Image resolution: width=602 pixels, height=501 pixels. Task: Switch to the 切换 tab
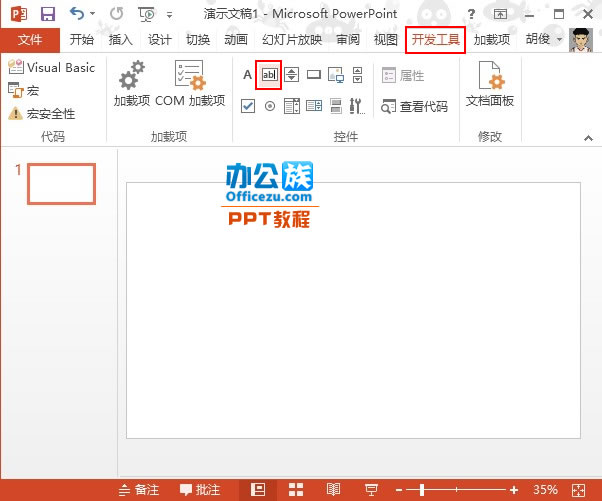pyautogui.click(x=198, y=40)
